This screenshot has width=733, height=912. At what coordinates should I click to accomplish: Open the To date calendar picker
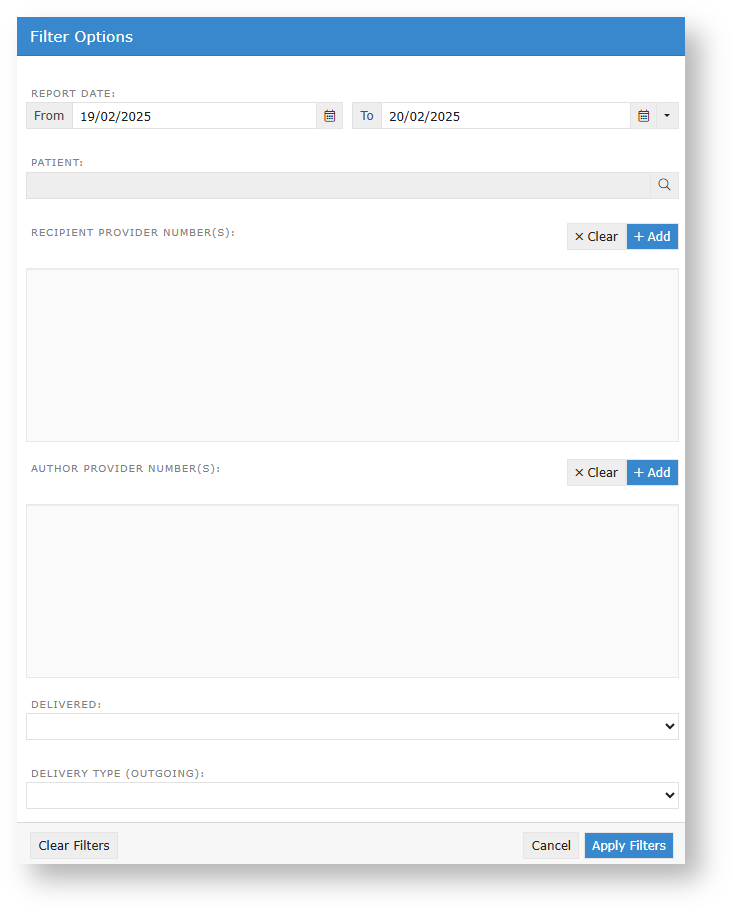pyautogui.click(x=644, y=116)
